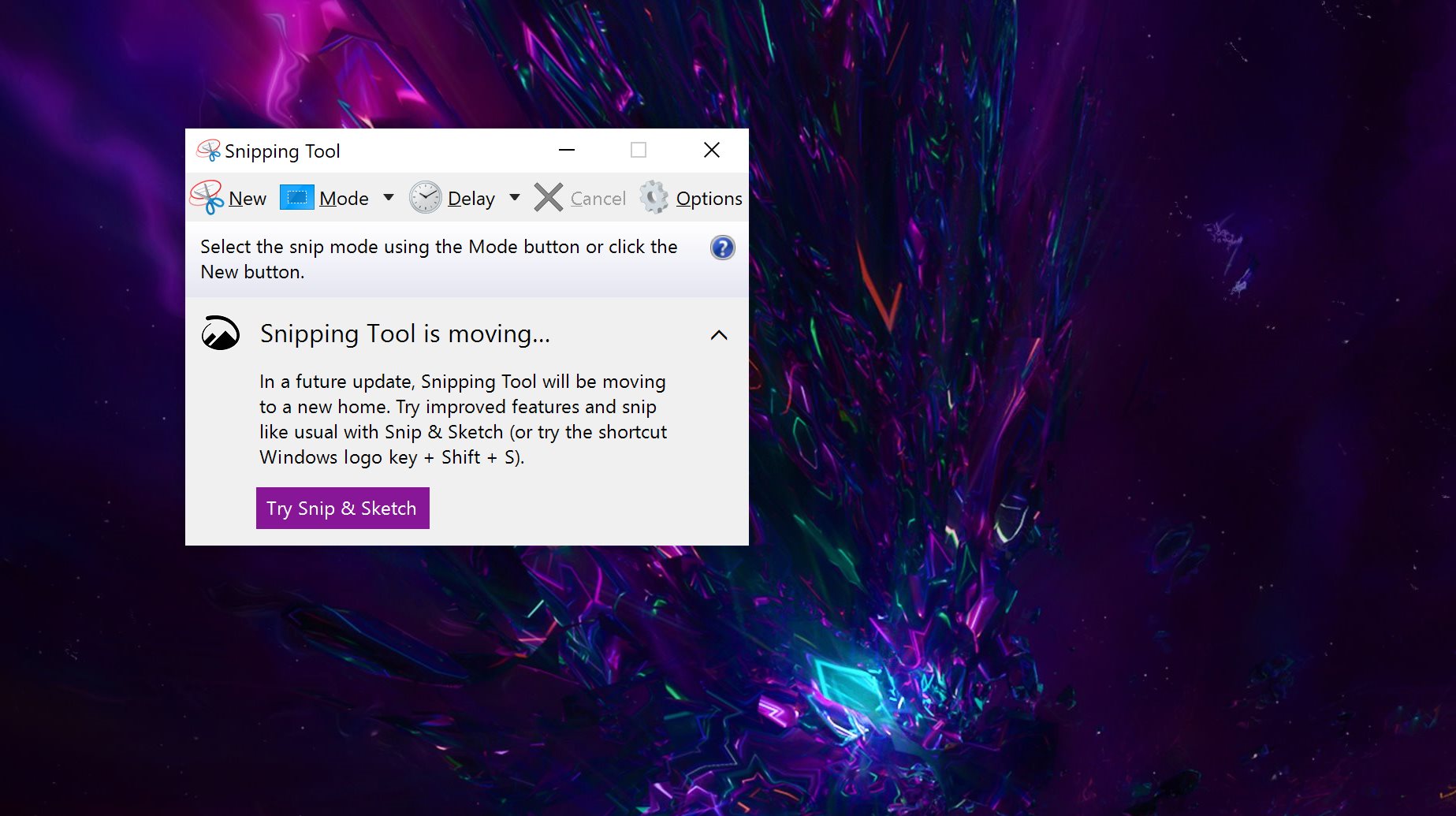Click the Try Snip & Sketch button

(x=343, y=508)
